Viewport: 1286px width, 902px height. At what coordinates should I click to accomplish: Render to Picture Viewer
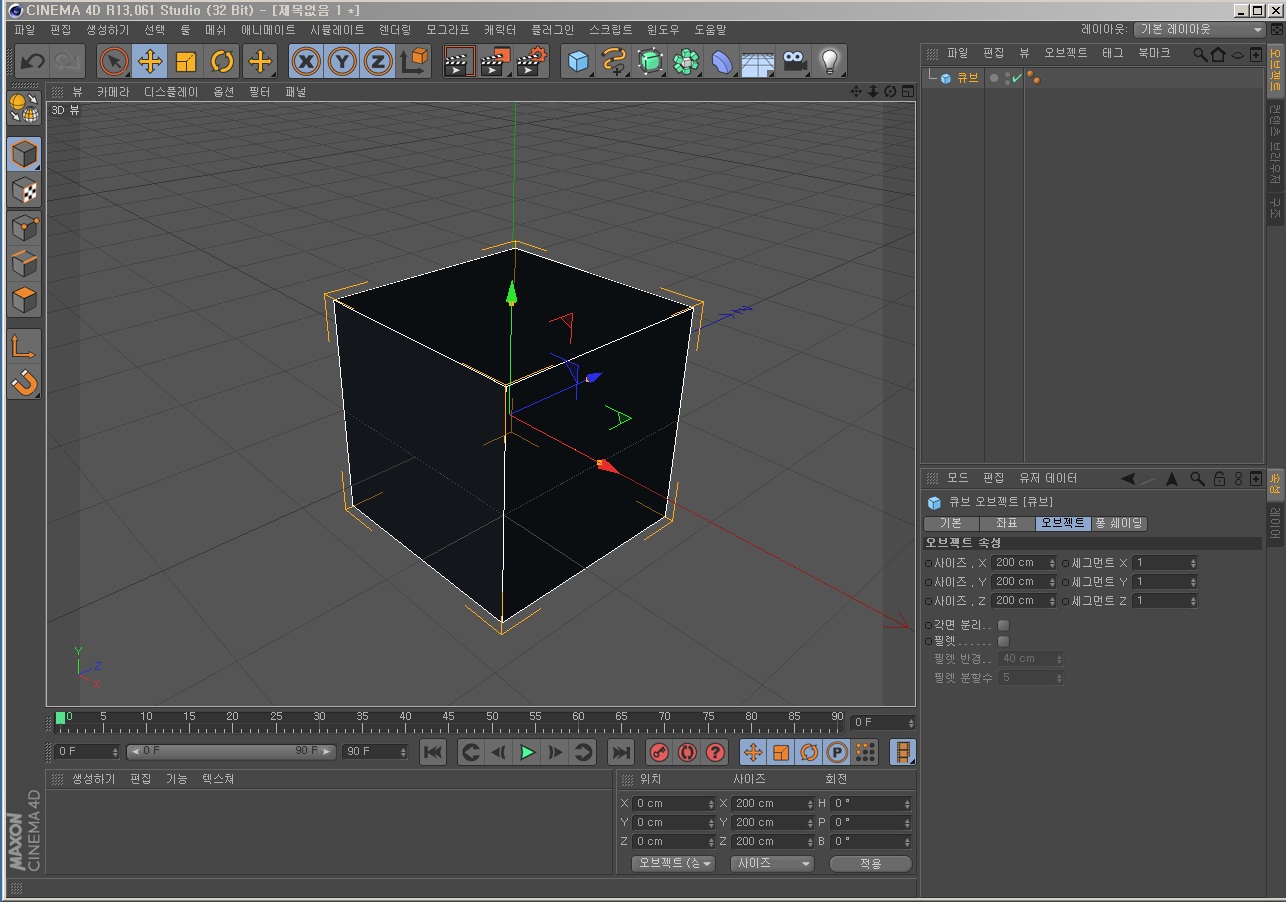495,62
